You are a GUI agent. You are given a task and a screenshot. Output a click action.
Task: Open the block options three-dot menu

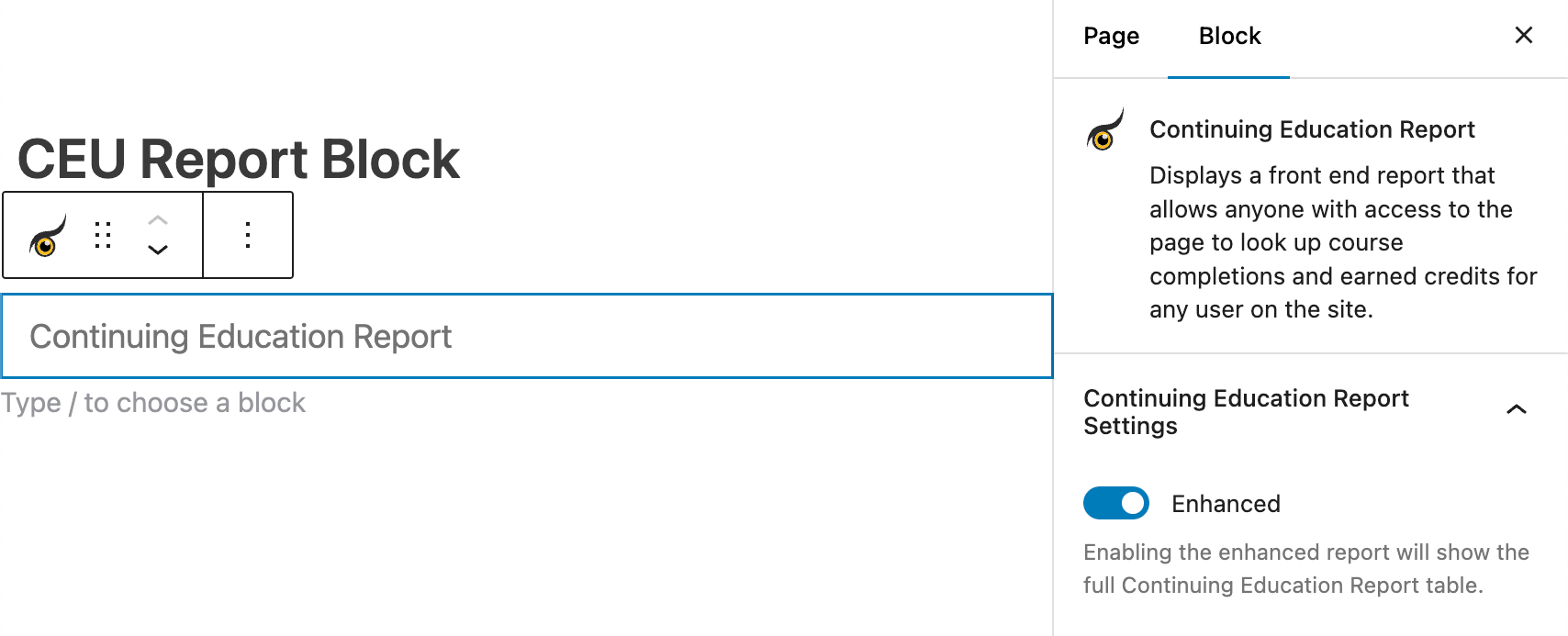(246, 235)
